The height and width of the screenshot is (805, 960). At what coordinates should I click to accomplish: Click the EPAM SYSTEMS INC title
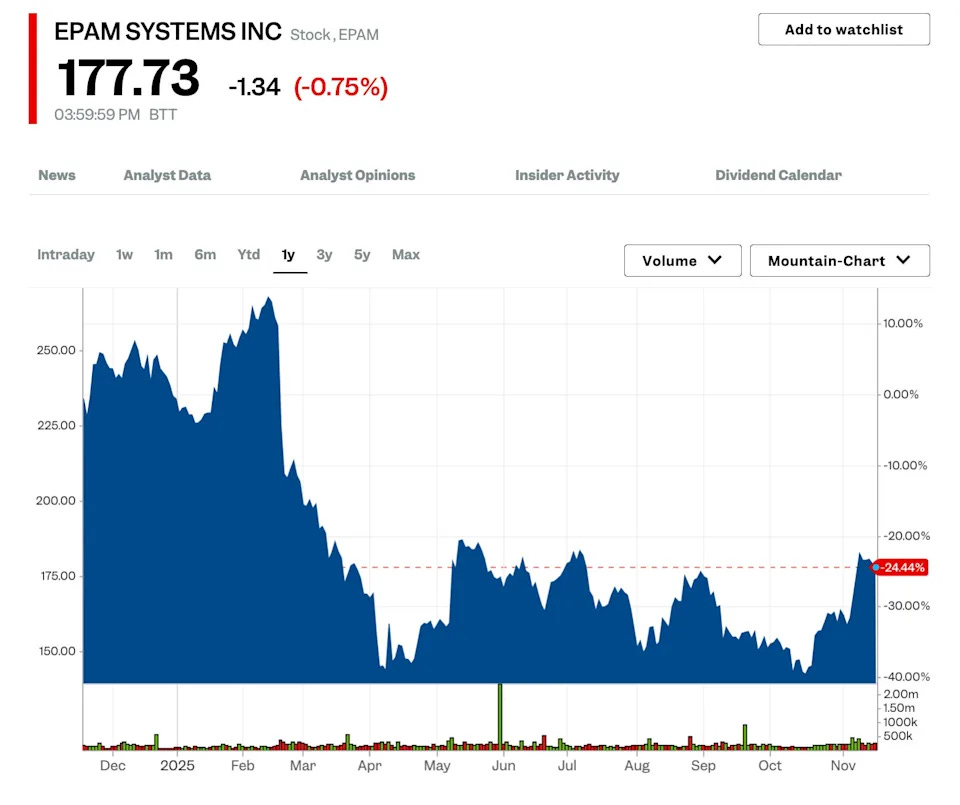click(168, 32)
